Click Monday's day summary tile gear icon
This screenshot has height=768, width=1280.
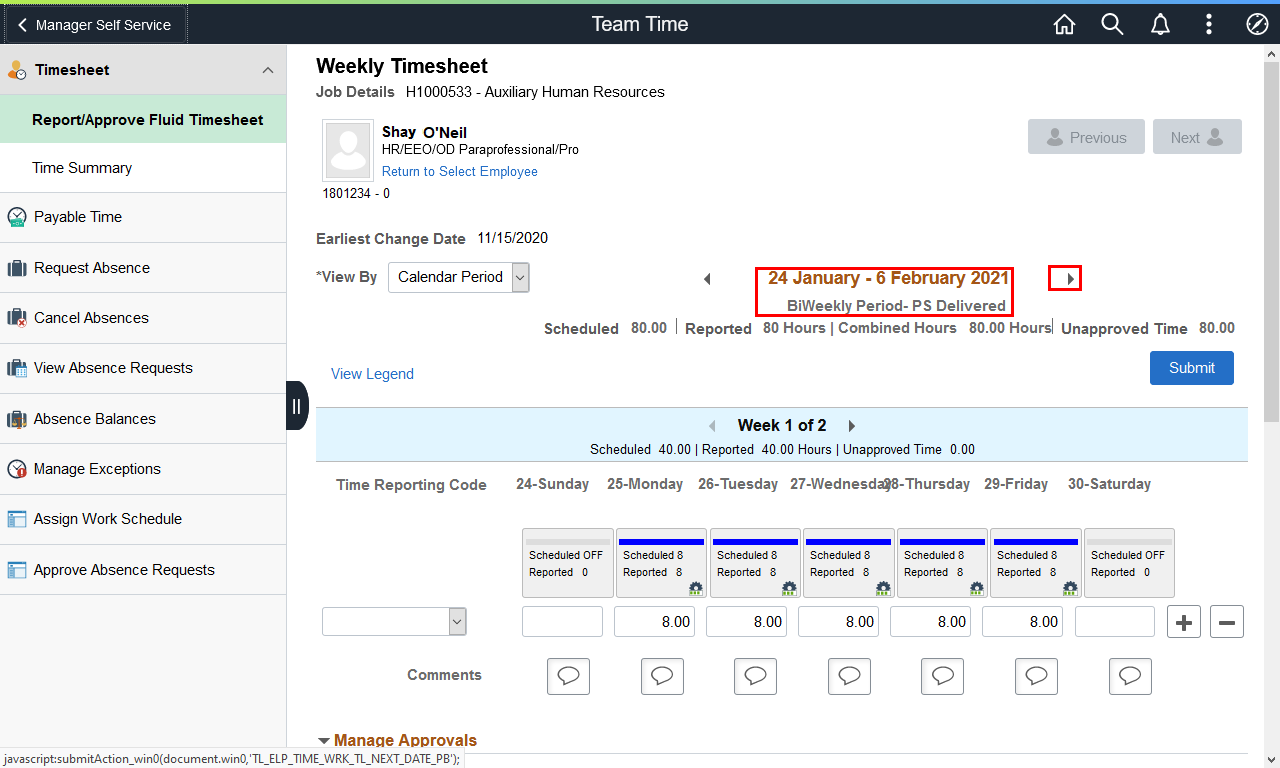click(696, 588)
